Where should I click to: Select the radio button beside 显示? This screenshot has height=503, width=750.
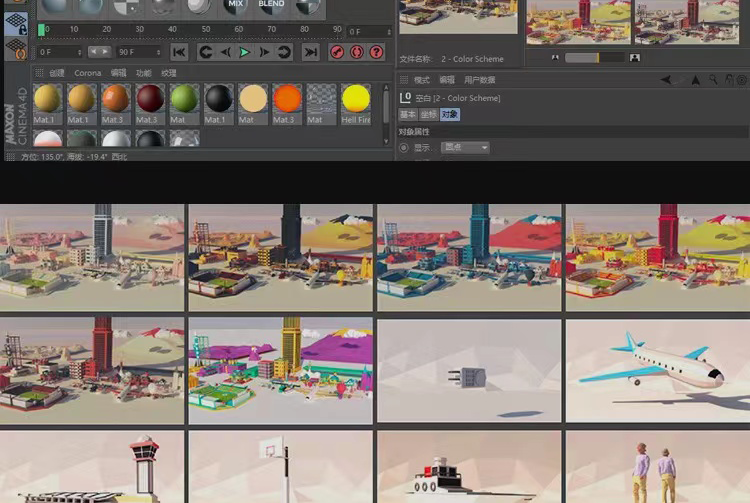point(404,148)
